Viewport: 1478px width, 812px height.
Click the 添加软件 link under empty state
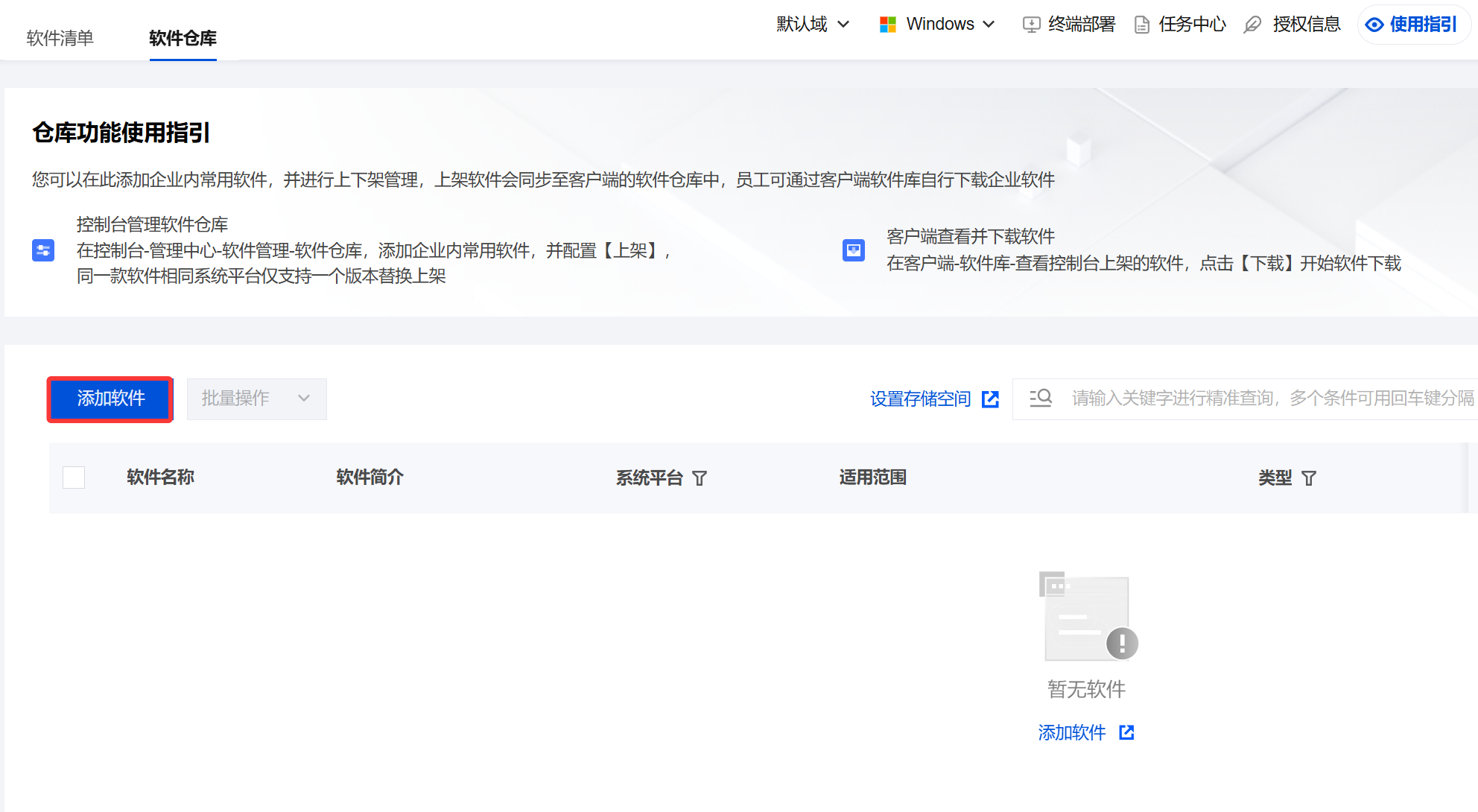point(1072,732)
